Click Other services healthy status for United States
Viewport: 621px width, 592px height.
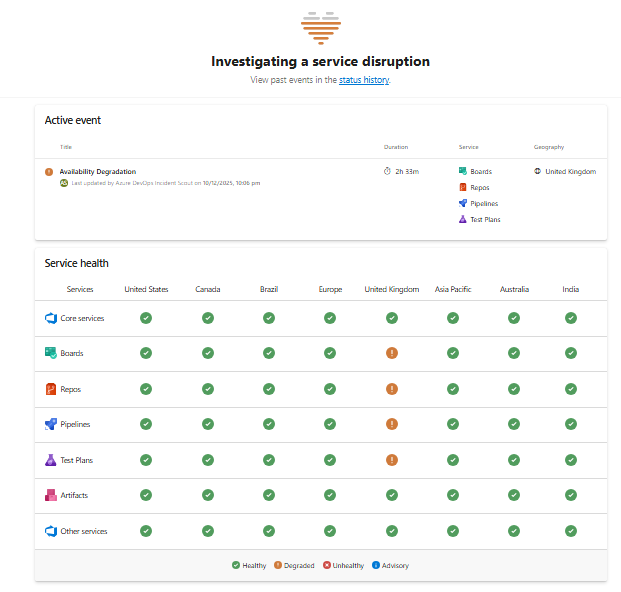tap(146, 531)
